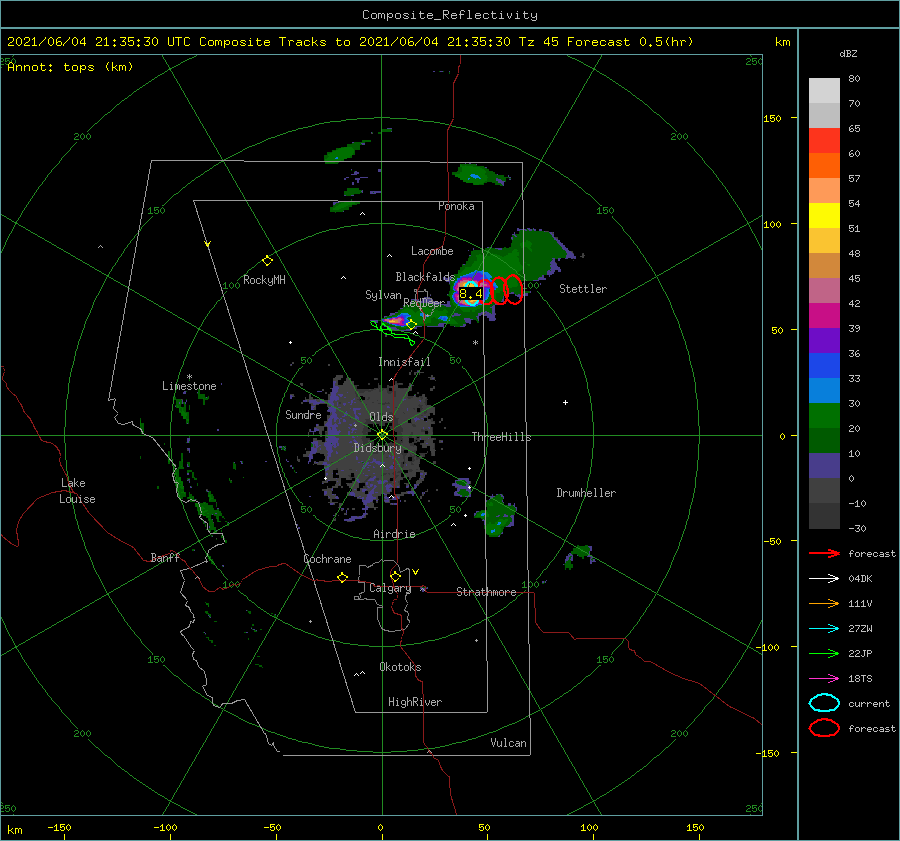Click the Vulcan city label

point(509,743)
